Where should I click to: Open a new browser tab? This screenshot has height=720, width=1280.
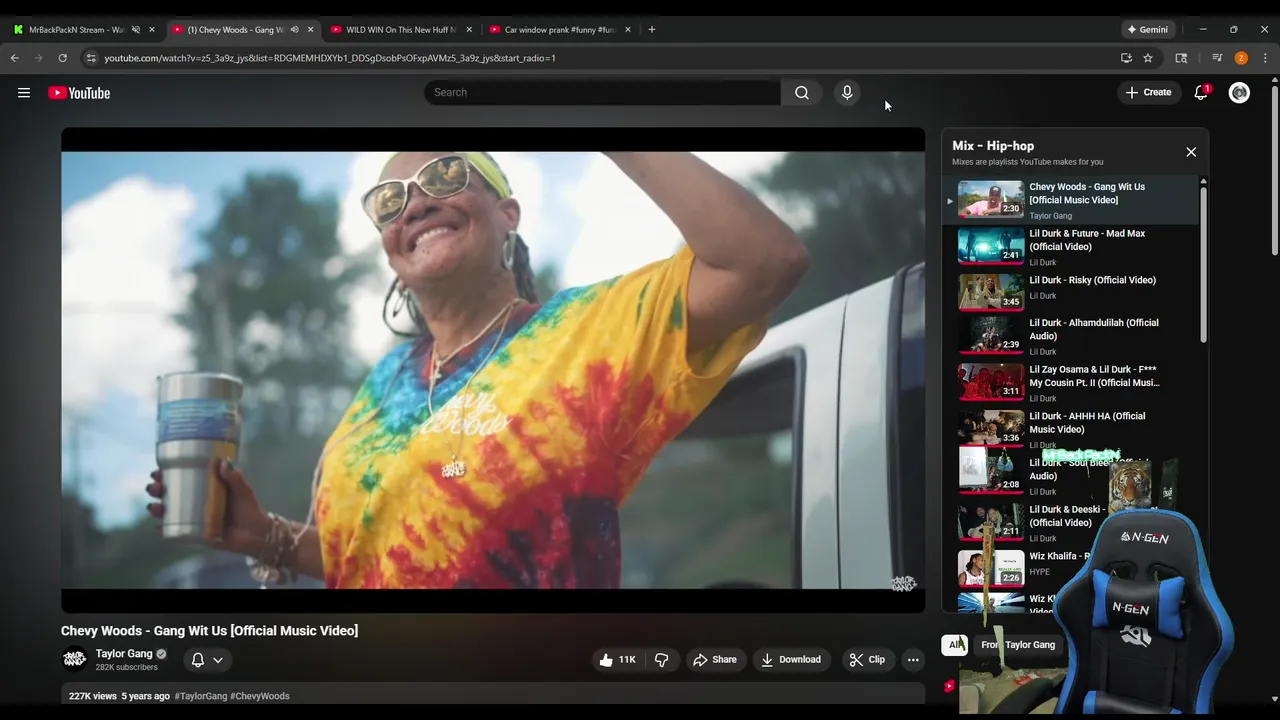pos(652,30)
